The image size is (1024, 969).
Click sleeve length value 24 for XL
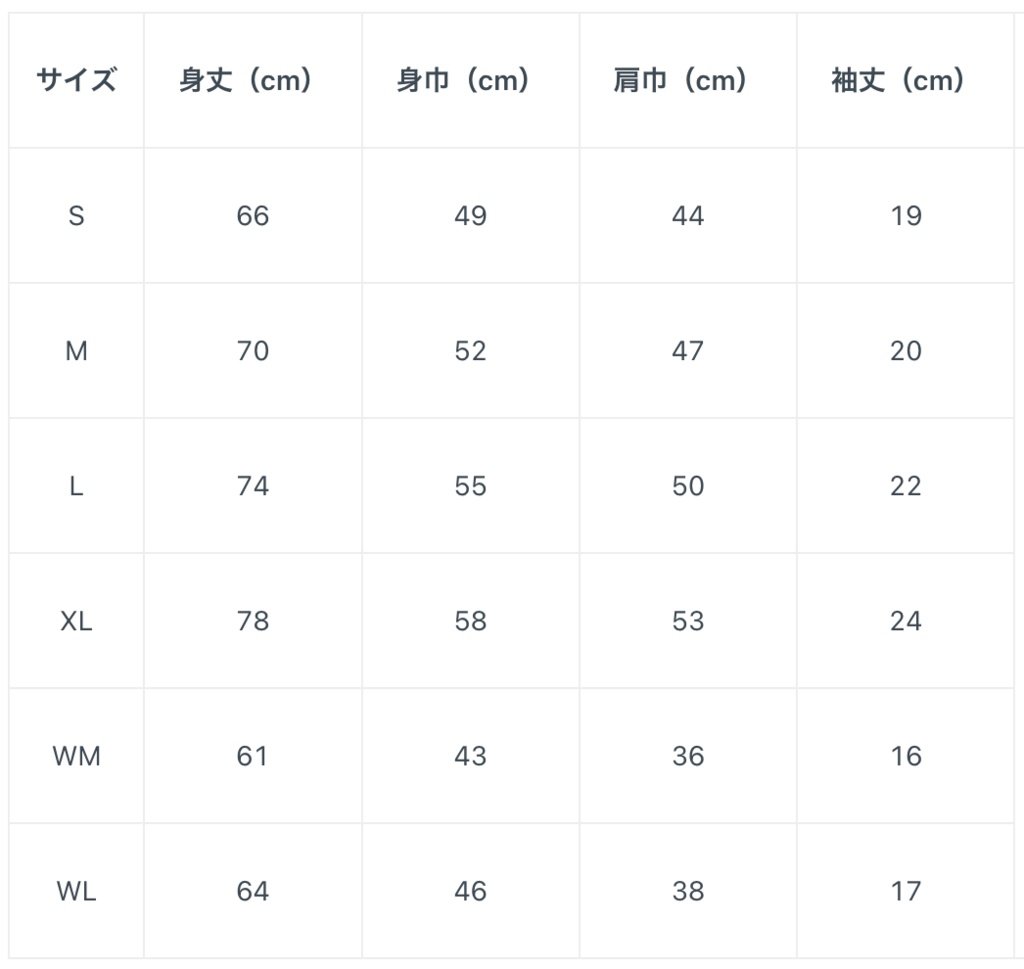tap(905, 621)
